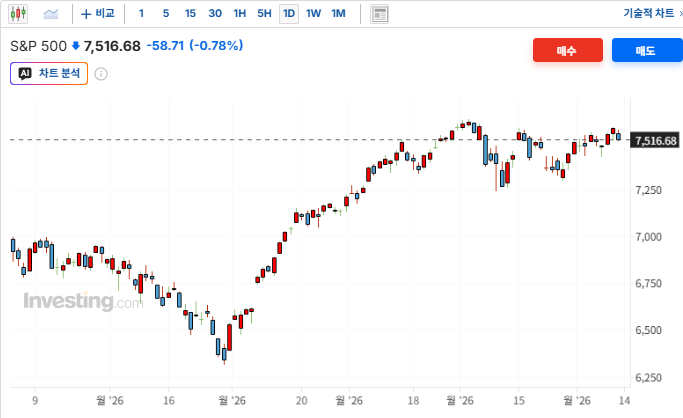Click the 15 date axis label
Image resolution: width=683 pixels, height=418 pixels.
519,401
